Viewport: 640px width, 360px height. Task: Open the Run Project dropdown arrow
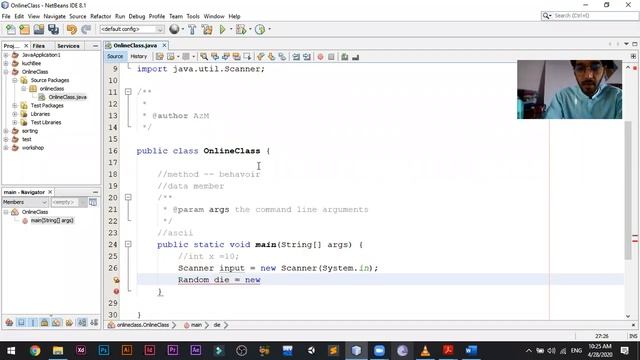231,29
